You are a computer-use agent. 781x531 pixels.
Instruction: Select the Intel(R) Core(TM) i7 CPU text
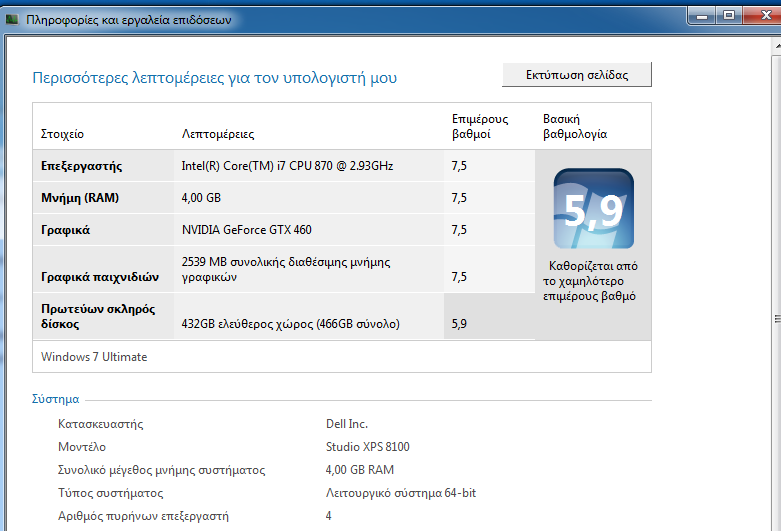coord(287,166)
